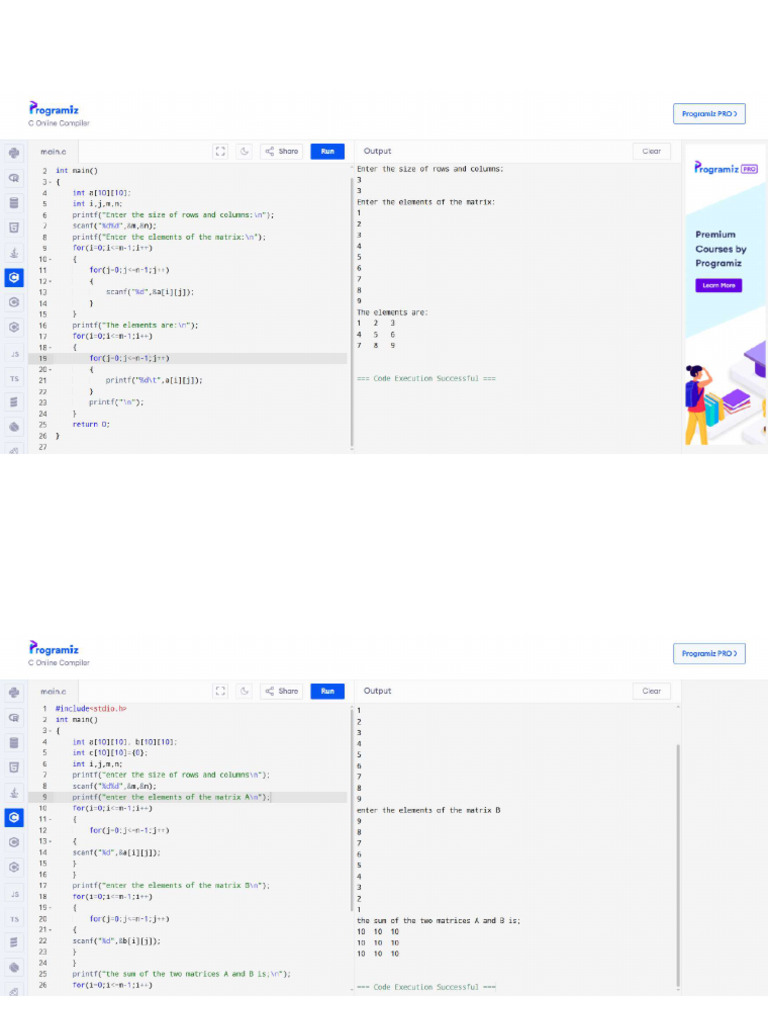Image resolution: width=768 pixels, height=1024 pixels.
Task: Collapse code fold at line 20 in upper editor
Action: point(50,370)
